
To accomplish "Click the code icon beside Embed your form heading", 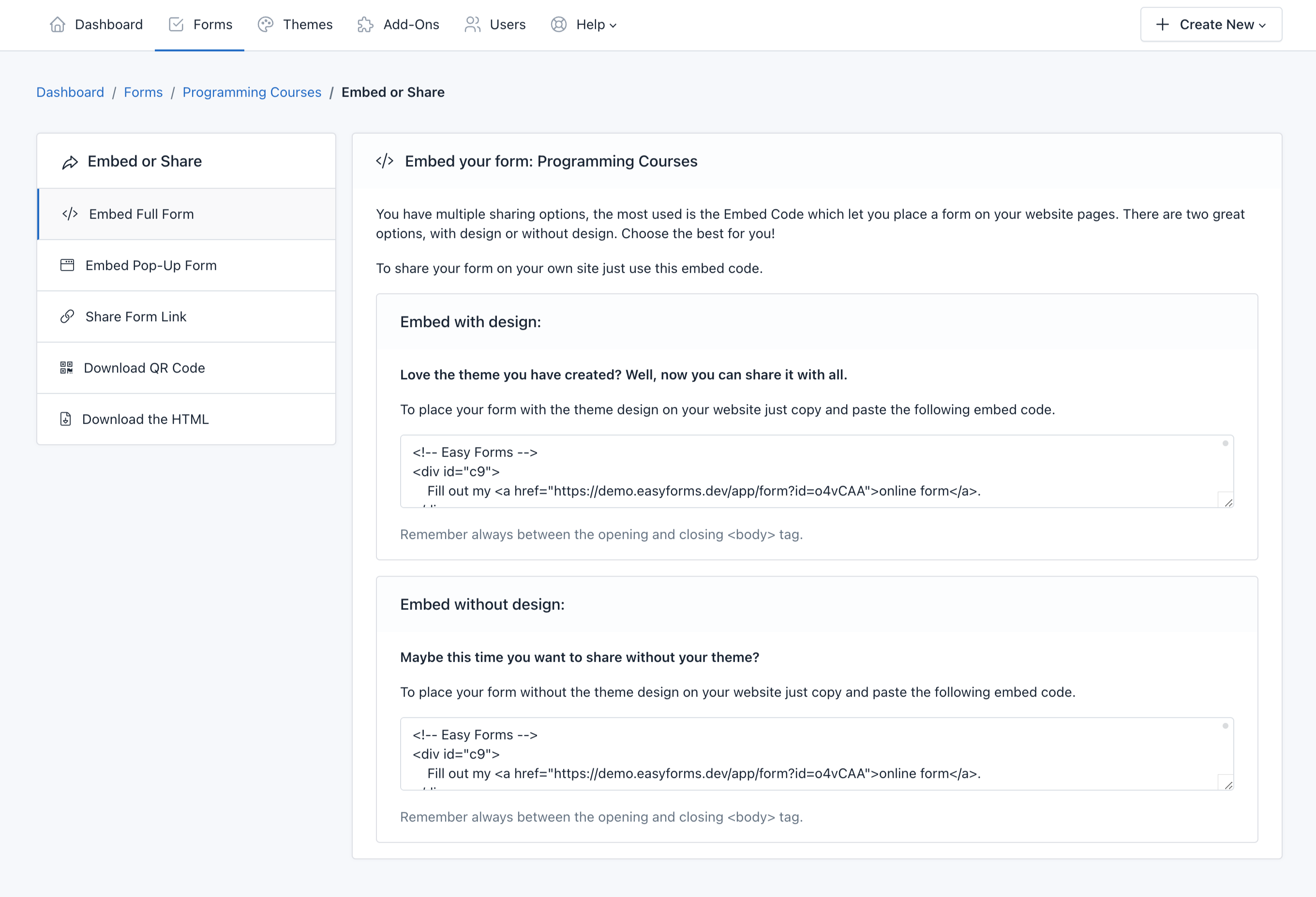I will click(385, 160).
